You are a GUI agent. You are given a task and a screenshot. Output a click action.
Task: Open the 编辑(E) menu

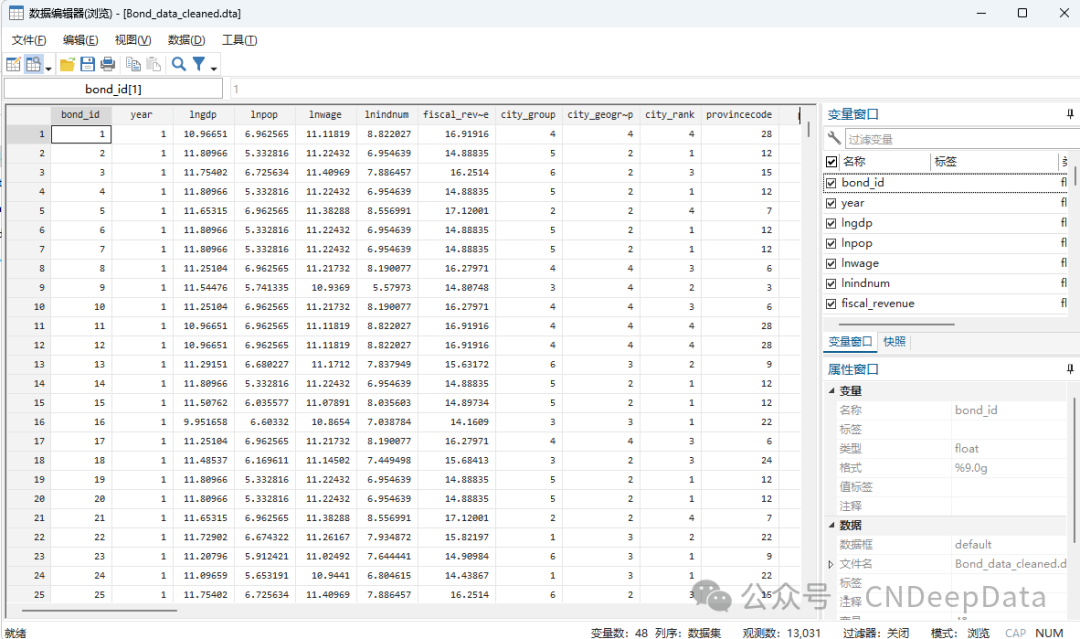pos(81,40)
